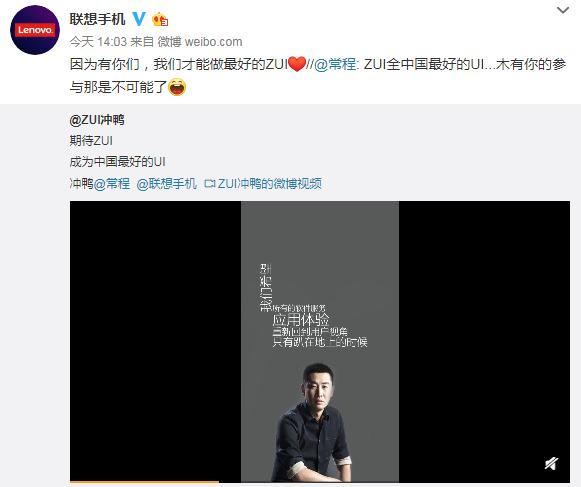This screenshot has width=581, height=487.
Task: Click the blue verified V badge
Action: 139,19
